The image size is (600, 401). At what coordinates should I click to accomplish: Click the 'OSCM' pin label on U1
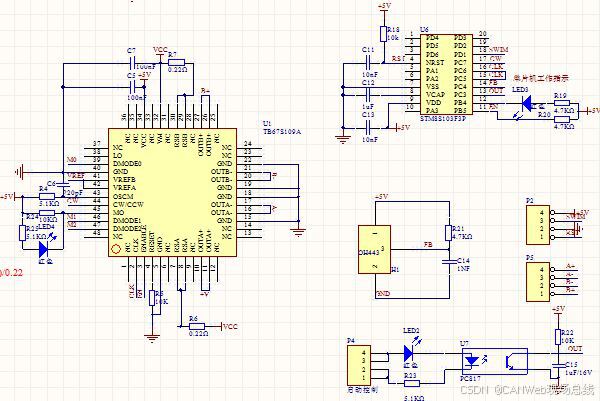(123, 196)
